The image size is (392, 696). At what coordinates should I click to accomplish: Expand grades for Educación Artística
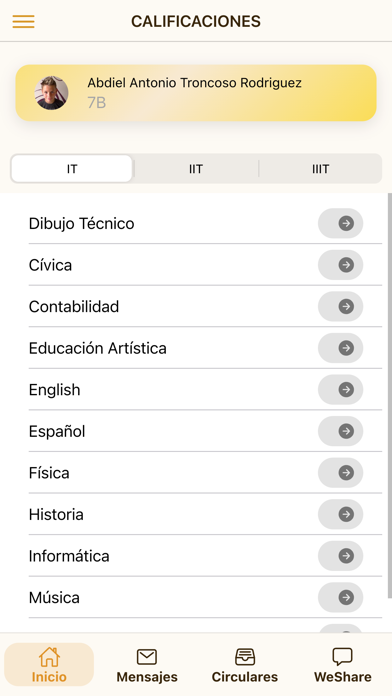click(341, 348)
